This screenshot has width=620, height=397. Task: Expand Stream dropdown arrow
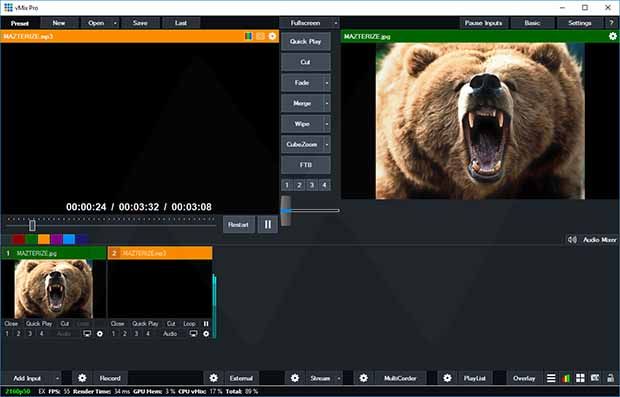pos(339,378)
